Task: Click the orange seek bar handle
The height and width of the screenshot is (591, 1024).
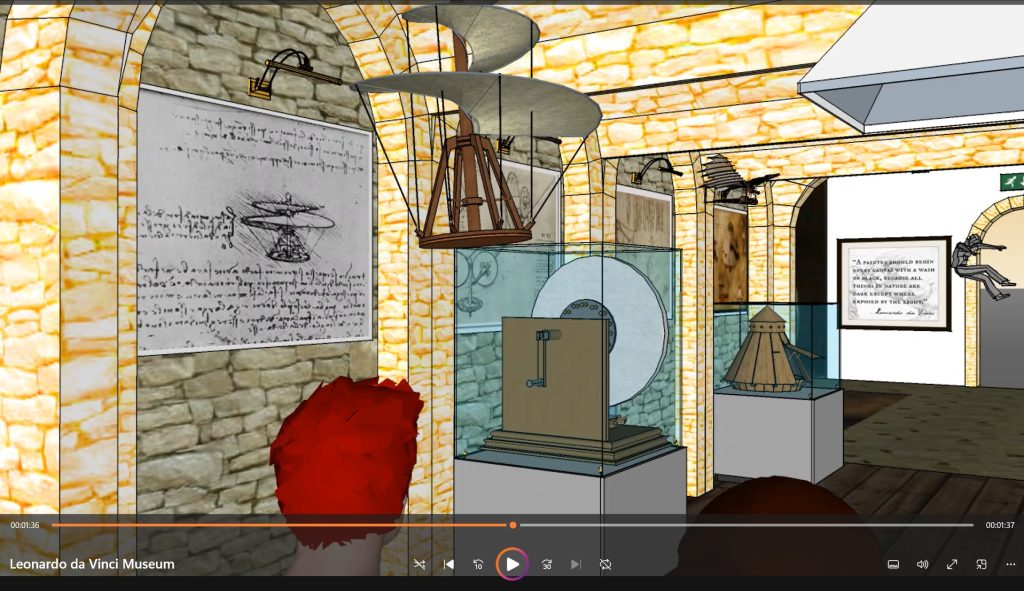Action: [513, 525]
